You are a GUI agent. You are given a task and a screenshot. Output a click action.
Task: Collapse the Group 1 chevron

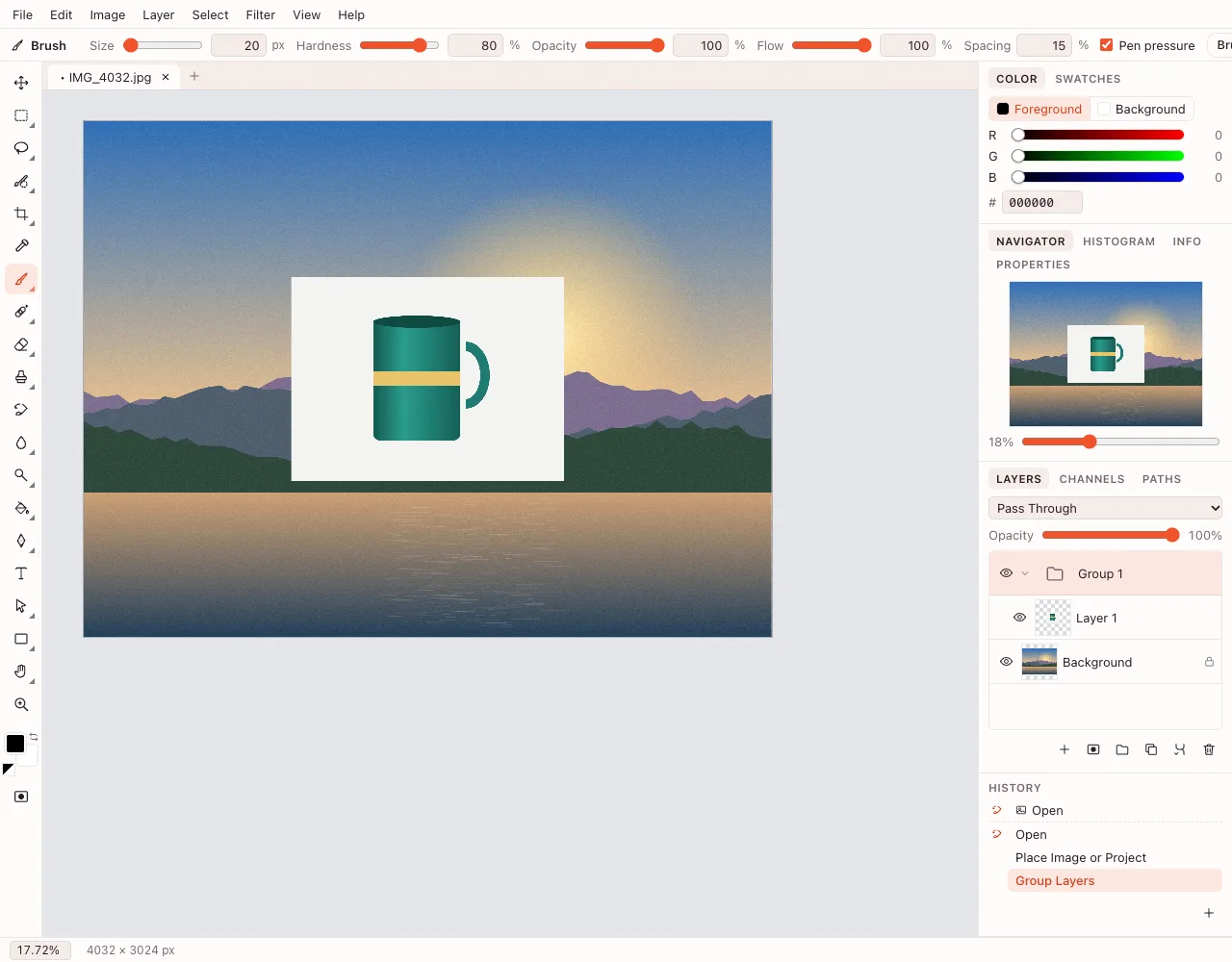[1025, 573]
